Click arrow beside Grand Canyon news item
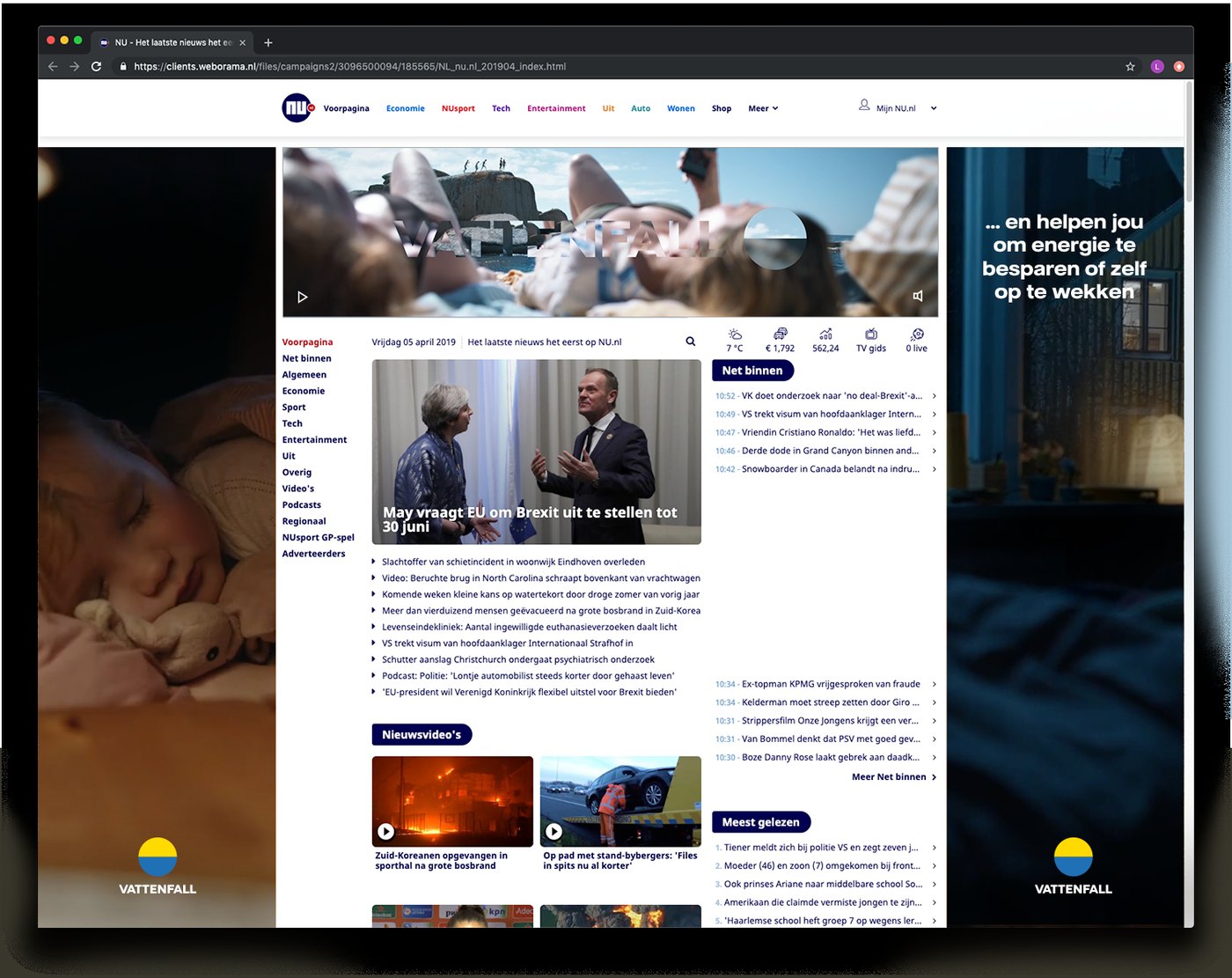The height and width of the screenshot is (978, 1232). click(x=934, y=451)
